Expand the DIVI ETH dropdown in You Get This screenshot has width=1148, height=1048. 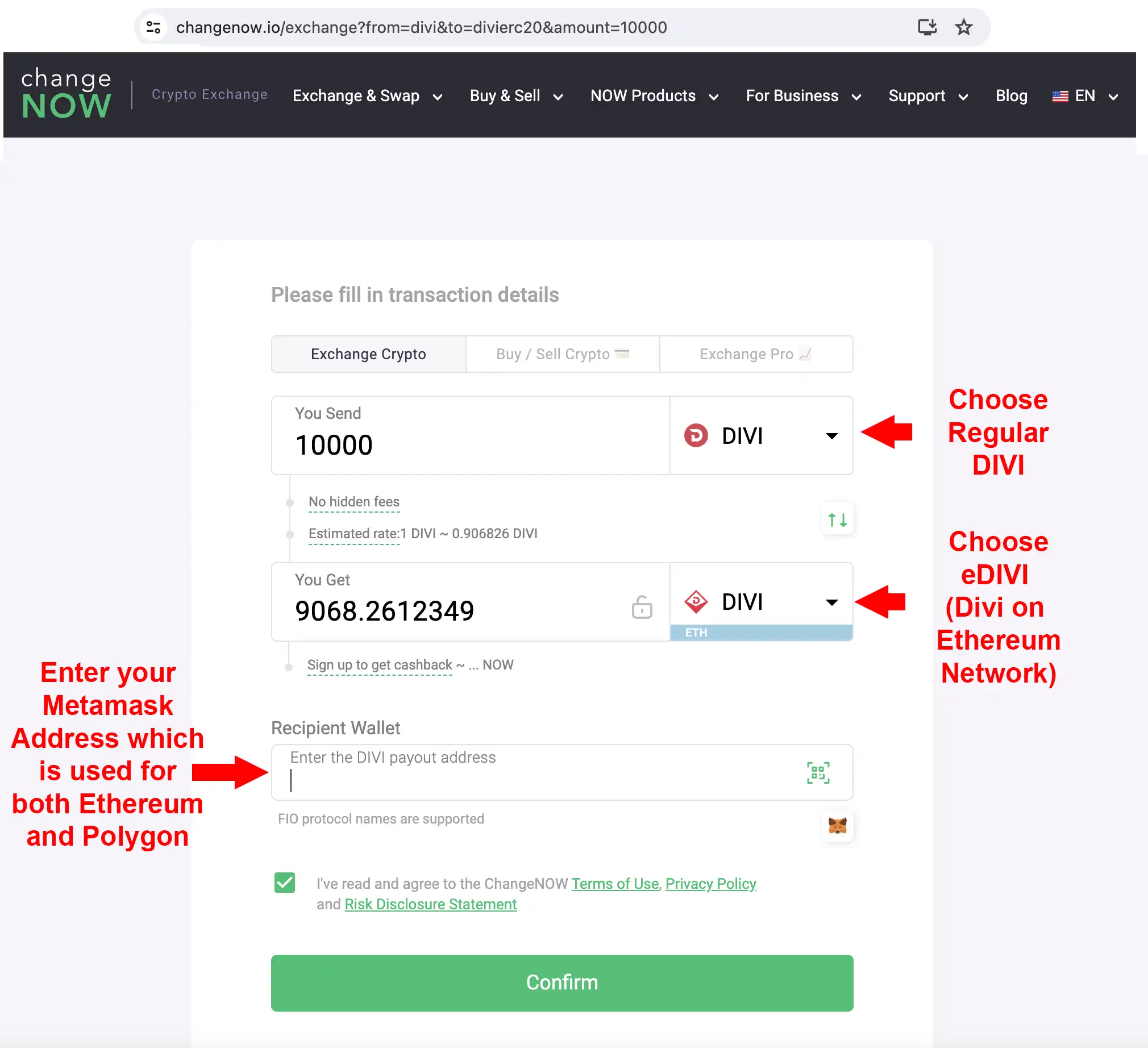832,600
